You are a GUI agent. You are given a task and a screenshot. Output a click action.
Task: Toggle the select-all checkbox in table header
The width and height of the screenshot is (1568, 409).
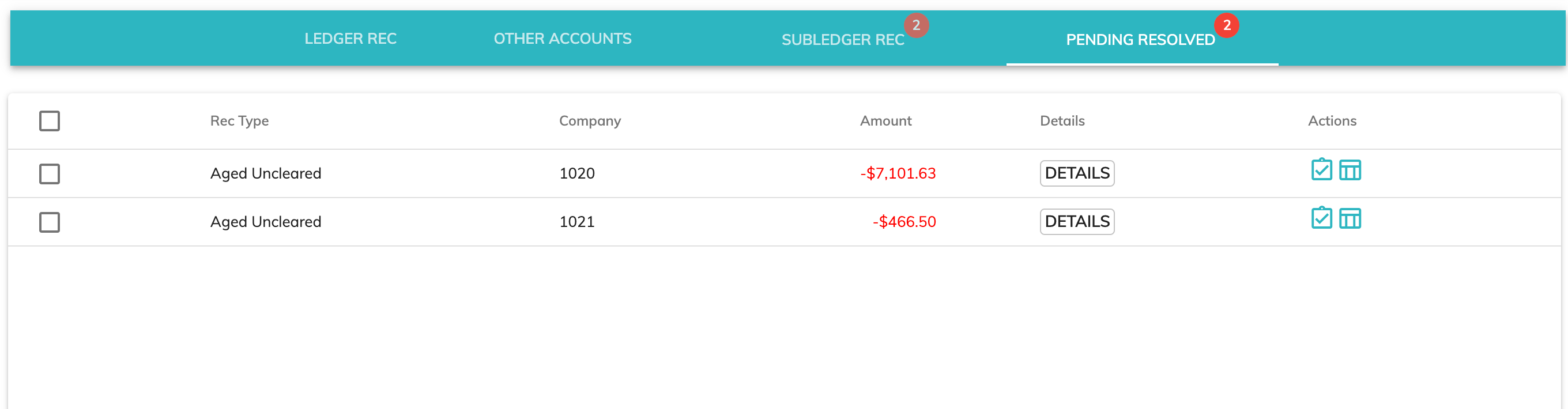(50, 120)
